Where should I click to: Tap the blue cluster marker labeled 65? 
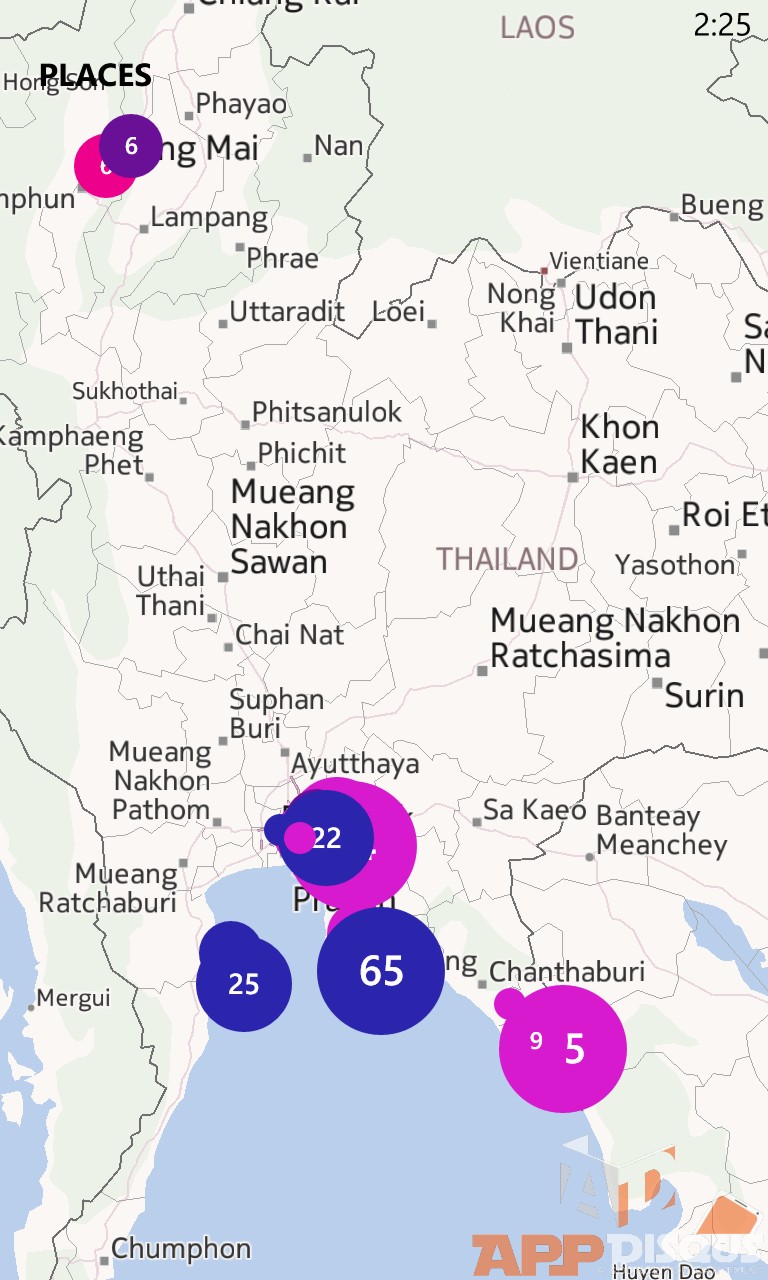[x=381, y=970]
